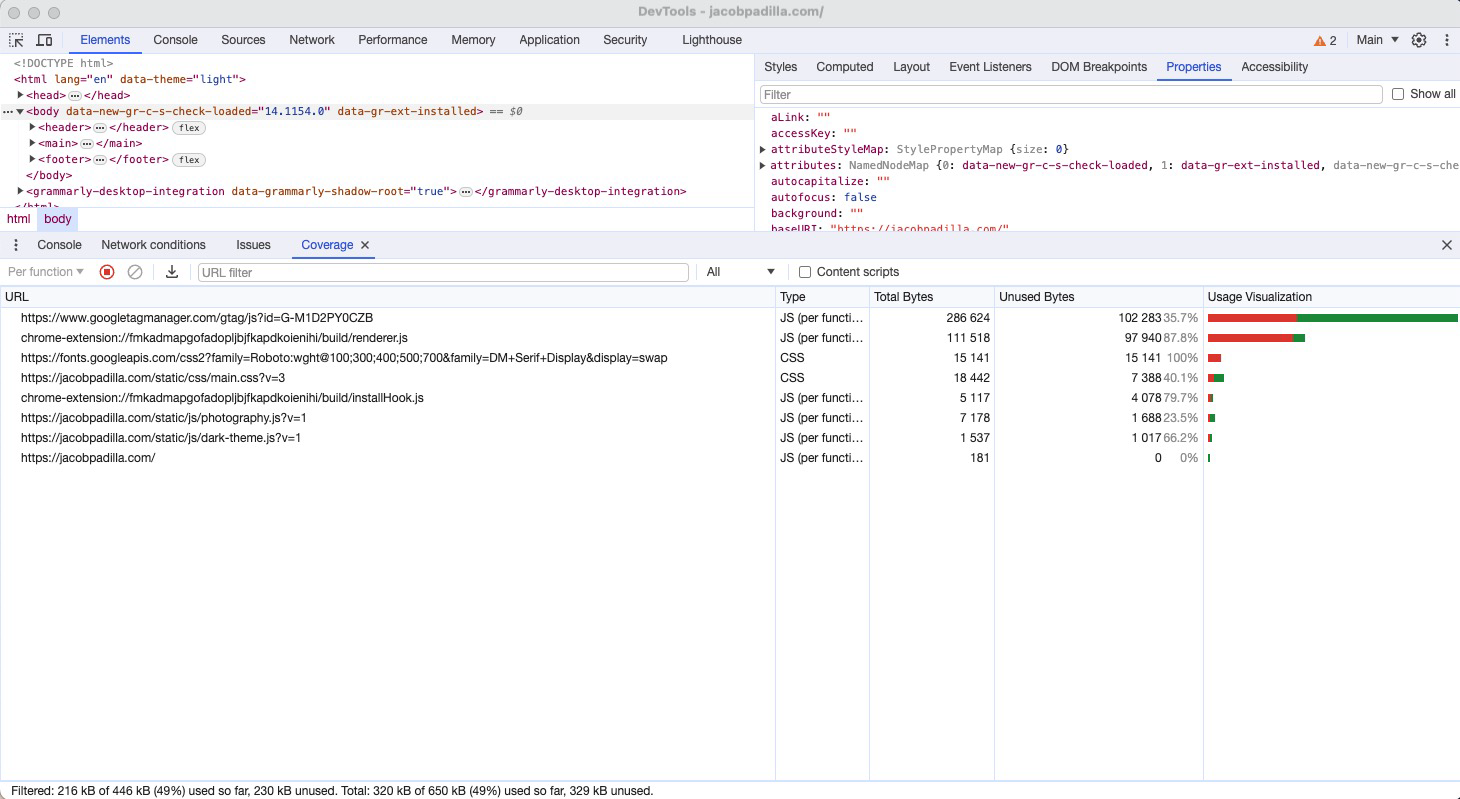Clear all coverage data
The height and width of the screenshot is (799, 1460).
(x=137, y=271)
